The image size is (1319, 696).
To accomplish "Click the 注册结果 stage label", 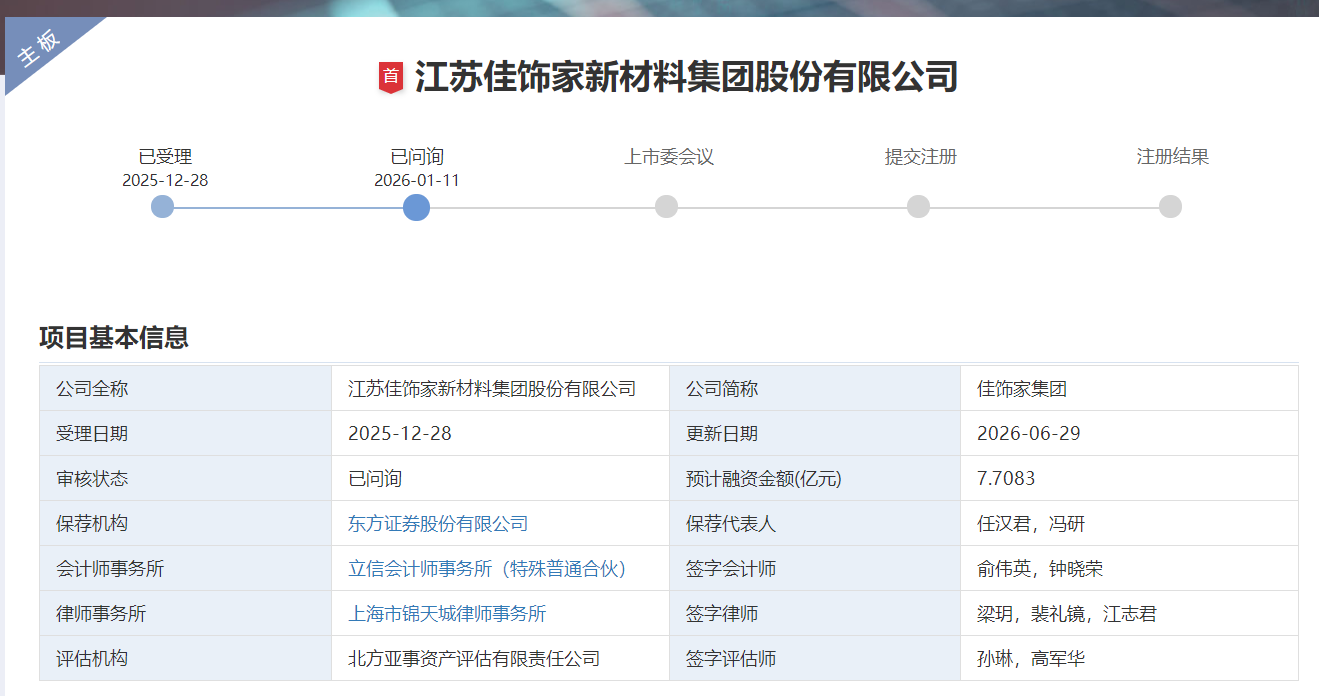I will (1173, 157).
